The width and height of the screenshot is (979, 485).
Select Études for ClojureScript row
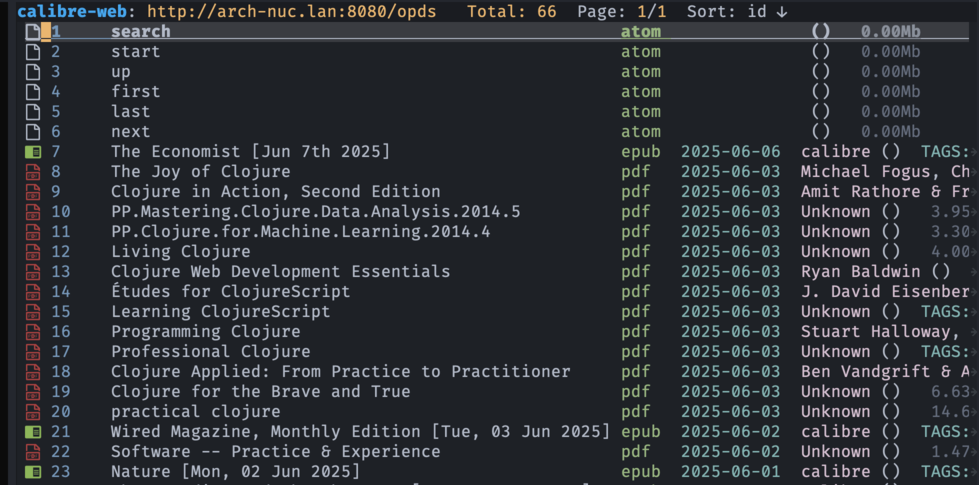230,292
